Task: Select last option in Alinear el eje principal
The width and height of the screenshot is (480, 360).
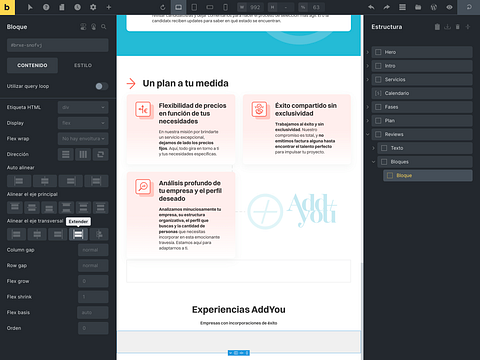Action: tap(100, 207)
